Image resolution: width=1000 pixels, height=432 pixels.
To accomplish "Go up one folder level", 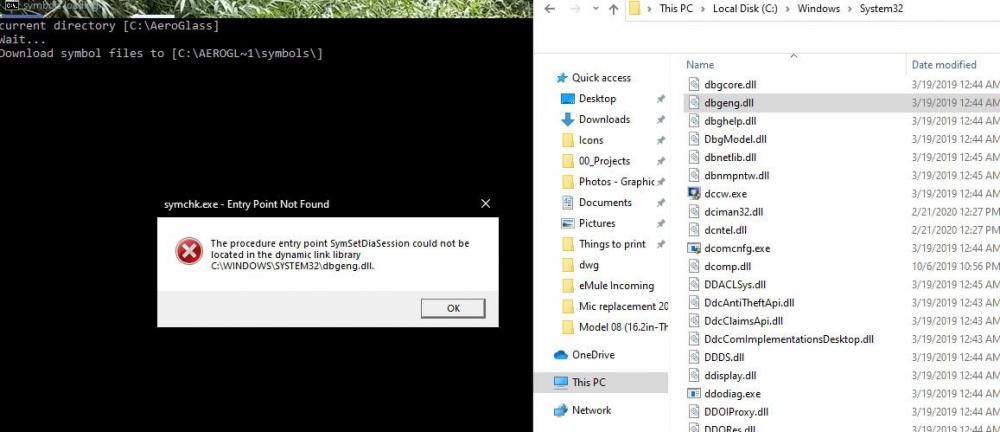I will click(x=613, y=9).
